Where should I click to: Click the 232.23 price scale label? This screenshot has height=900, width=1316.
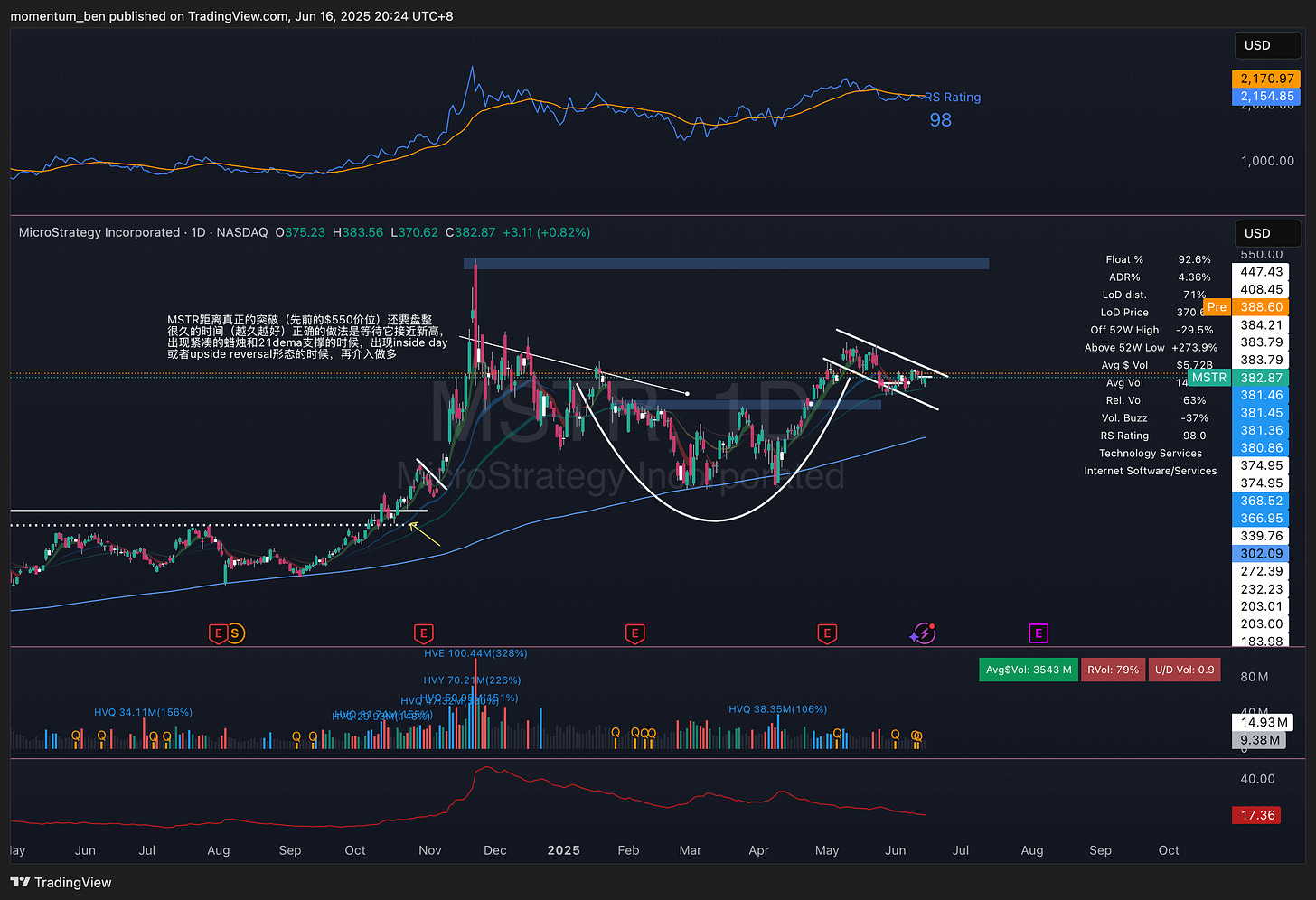1261,588
